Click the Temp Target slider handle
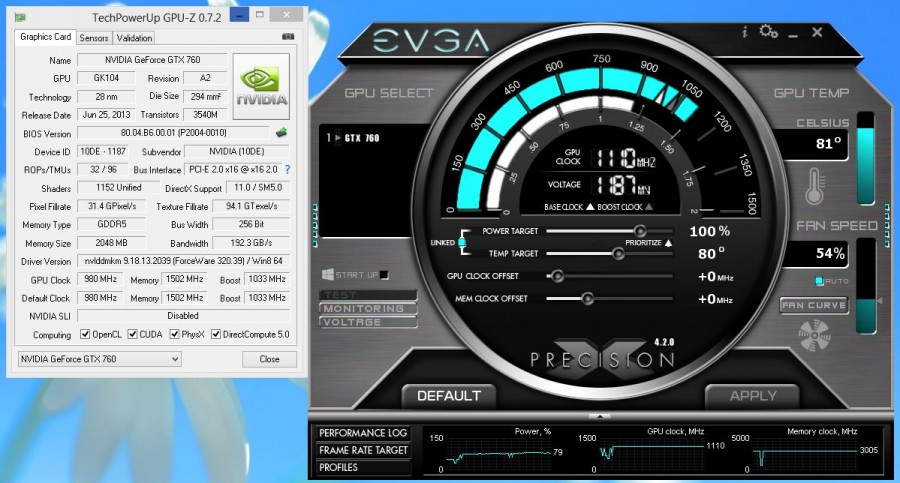Image resolution: width=900 pixels, height=483 pixels. 618,253
